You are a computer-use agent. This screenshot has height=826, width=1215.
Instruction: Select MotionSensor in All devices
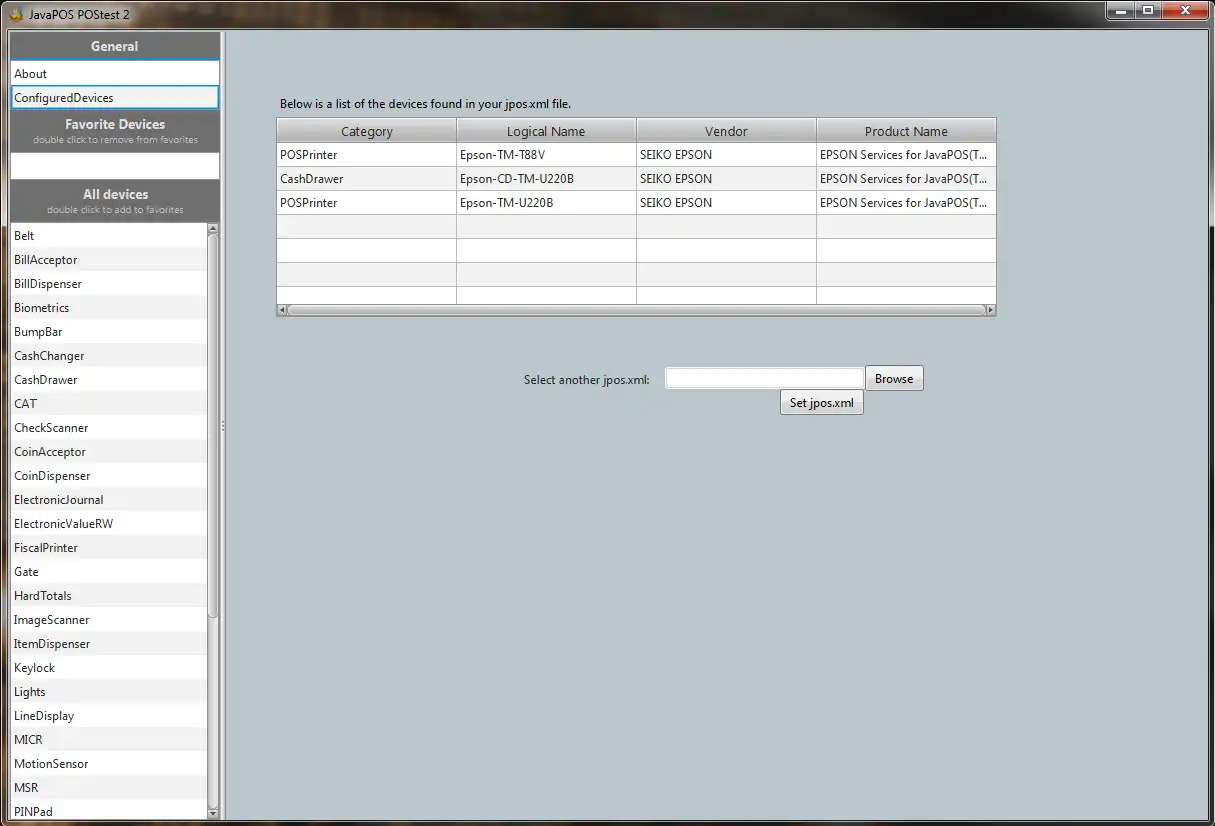click(108, 764)
